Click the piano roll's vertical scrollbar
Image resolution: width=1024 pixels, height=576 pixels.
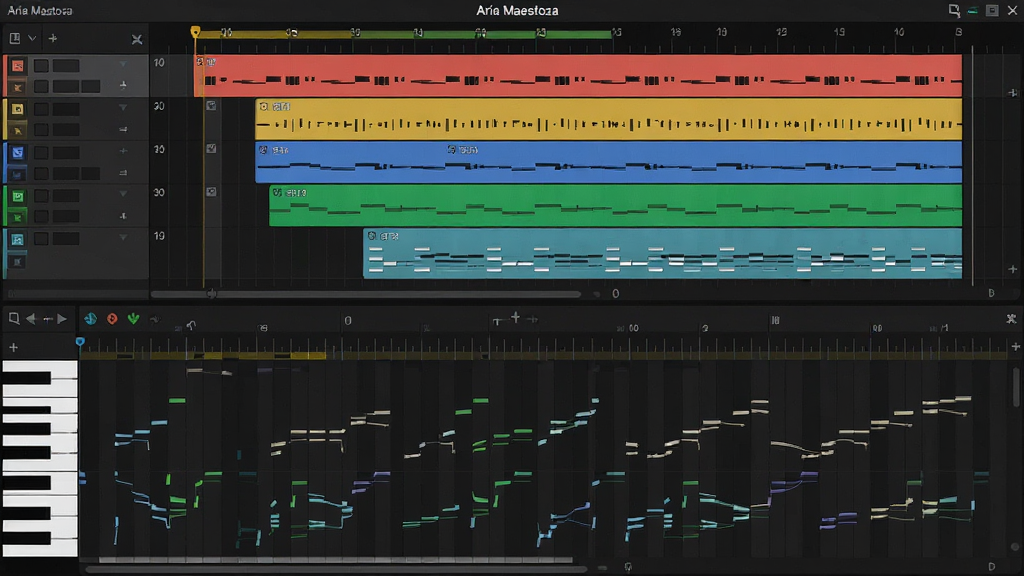coord(1017,387)
